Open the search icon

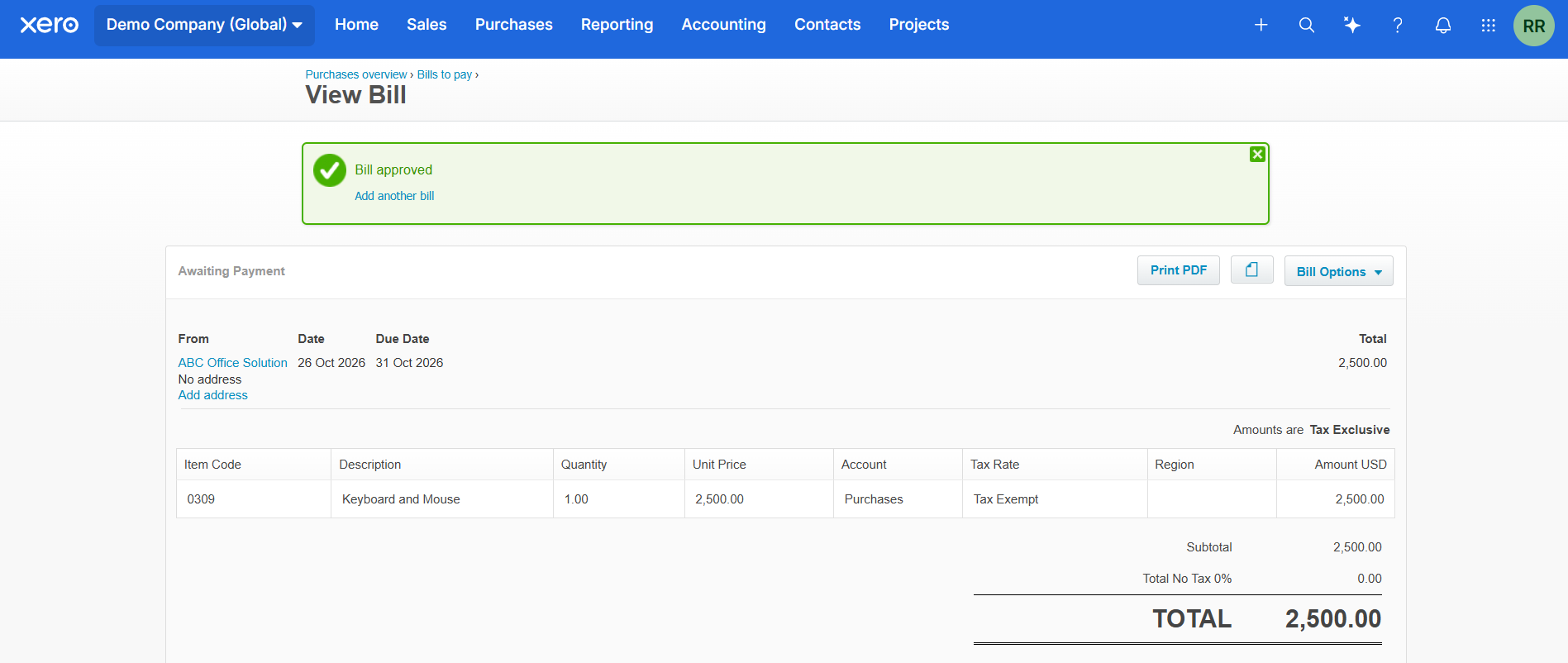click(x=1307, y=25)
